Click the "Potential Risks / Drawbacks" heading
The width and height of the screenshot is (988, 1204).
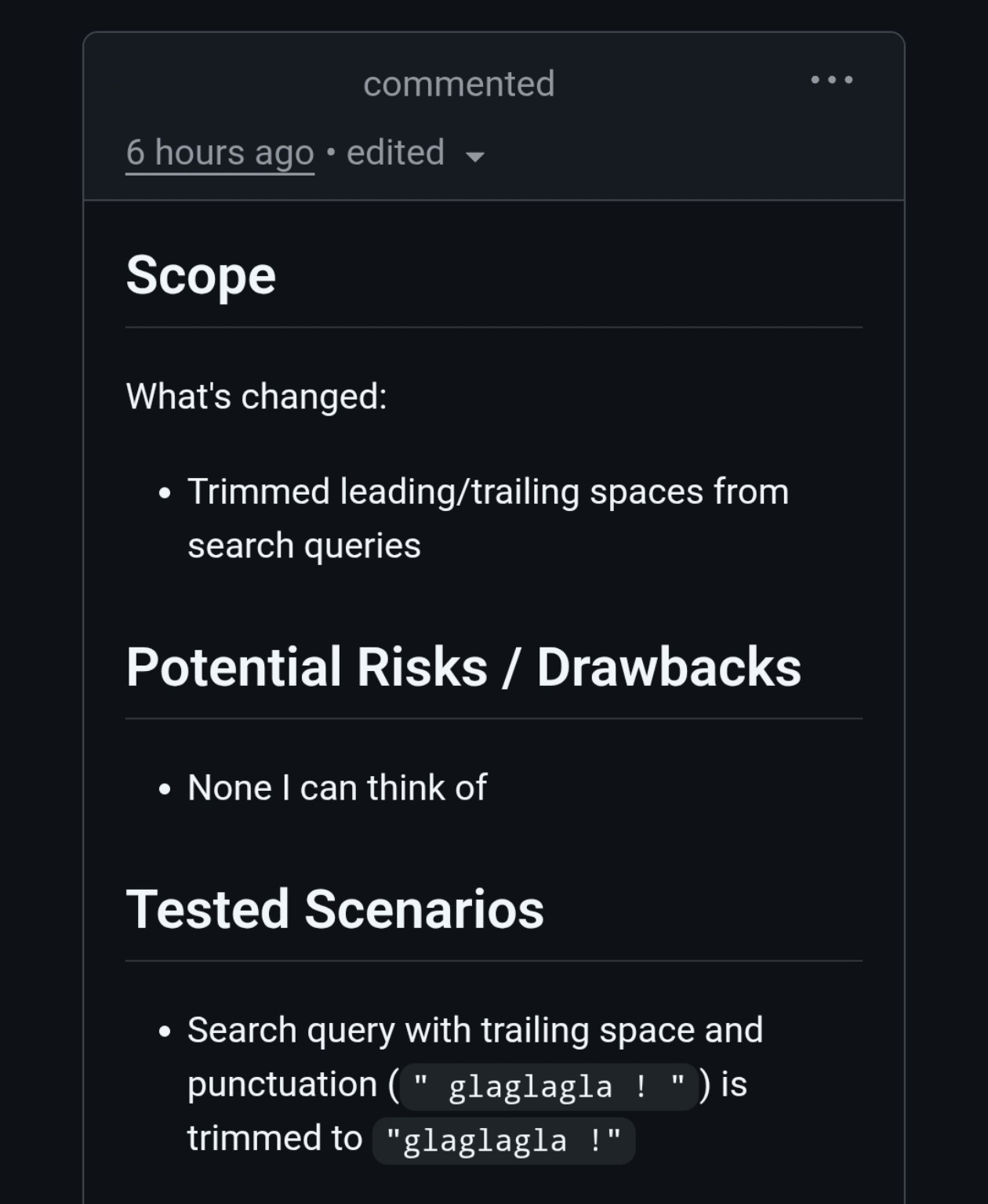463,667
